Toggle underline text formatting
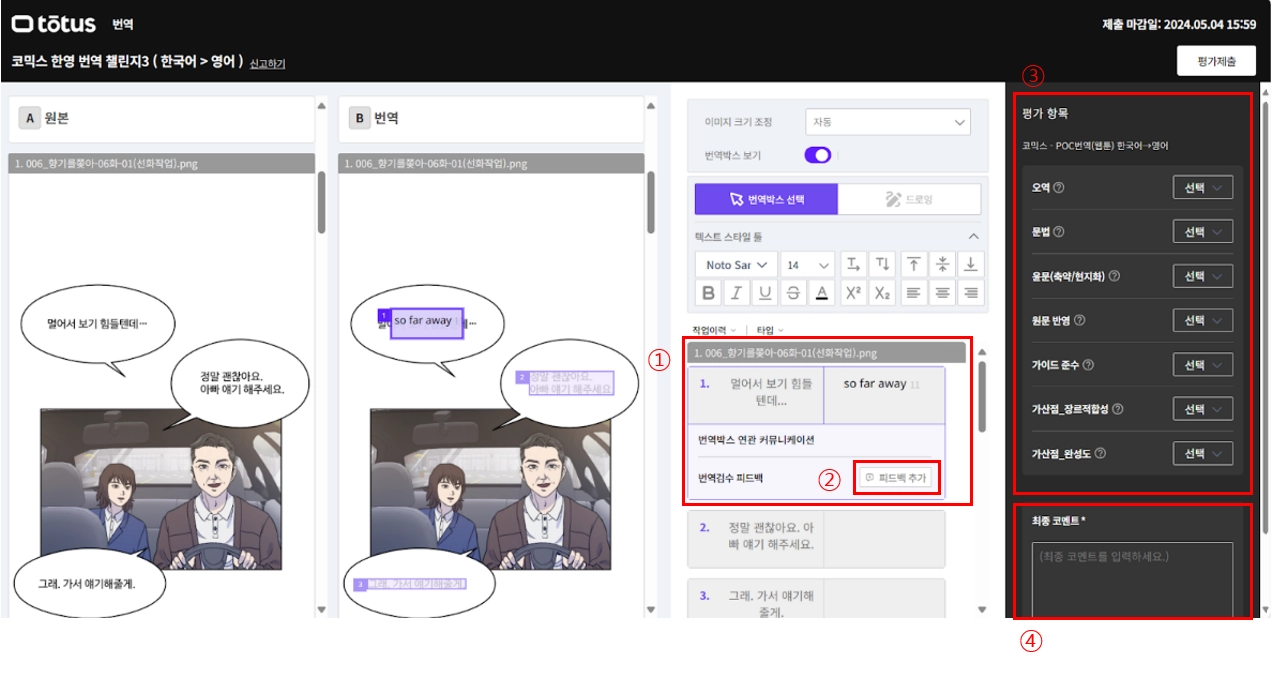Viewport: 1272px width, 676px height. 765,293
